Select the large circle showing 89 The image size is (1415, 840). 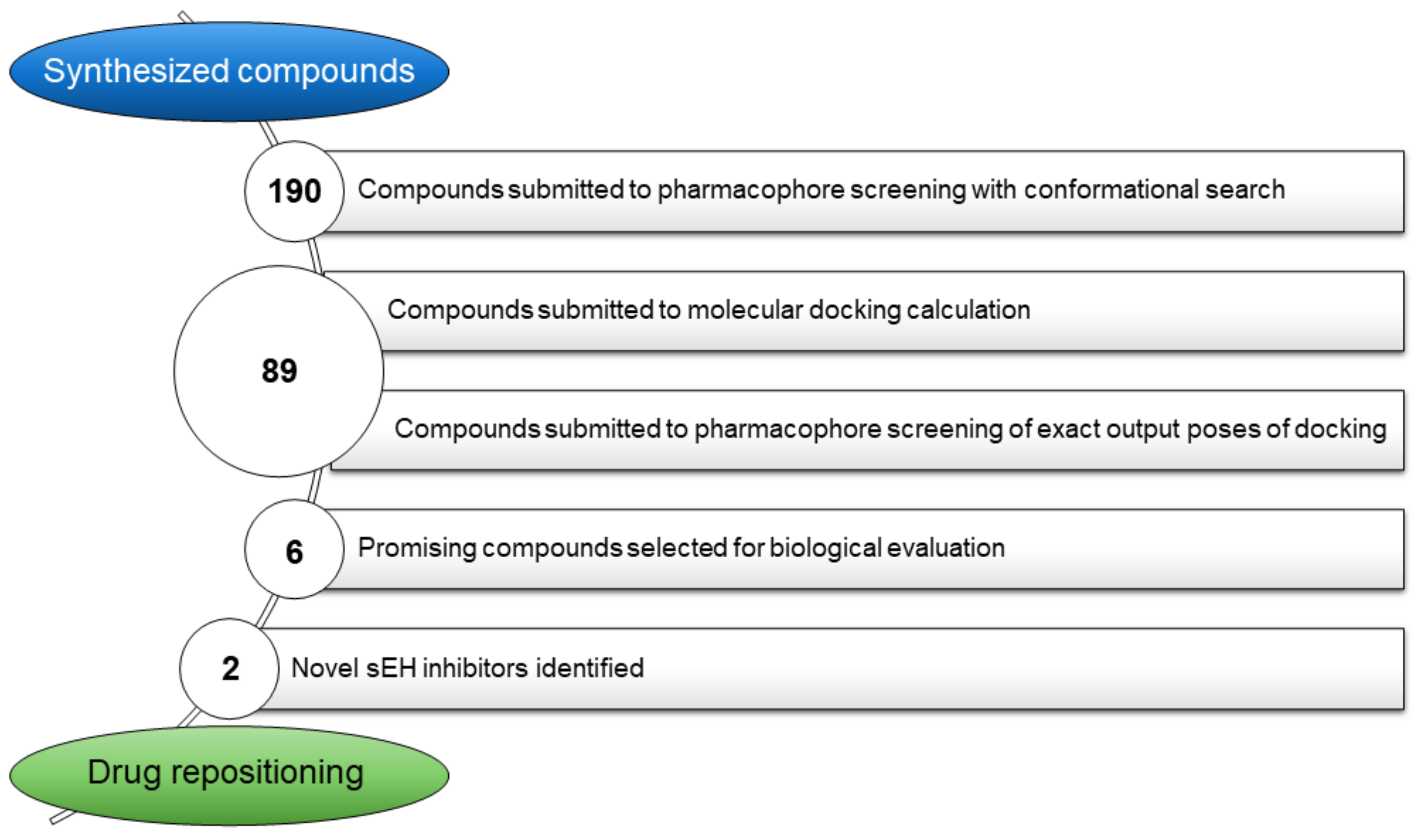pos(279,371)
